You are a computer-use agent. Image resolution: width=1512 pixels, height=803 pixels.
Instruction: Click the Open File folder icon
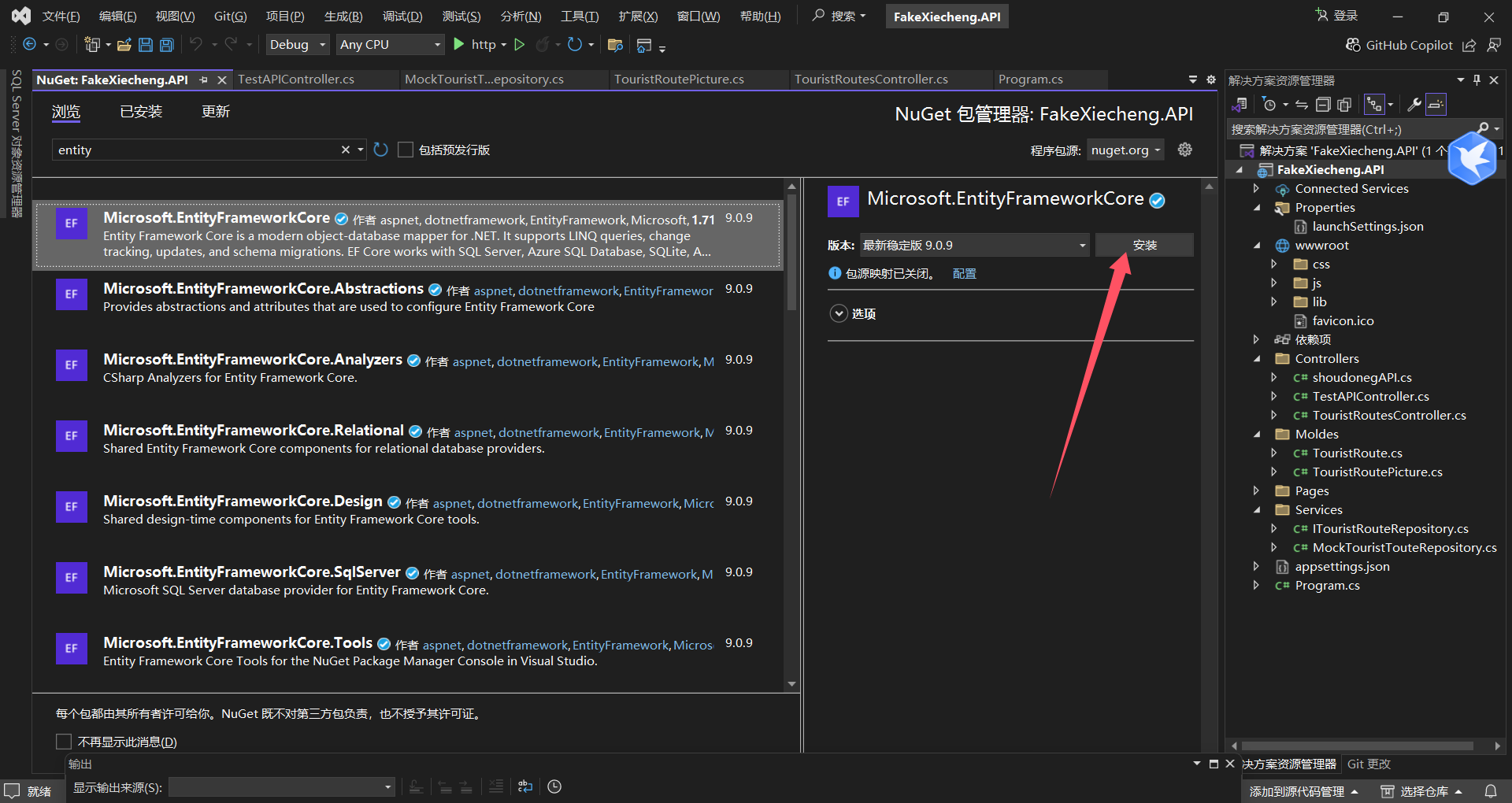(x=124, y=45)
